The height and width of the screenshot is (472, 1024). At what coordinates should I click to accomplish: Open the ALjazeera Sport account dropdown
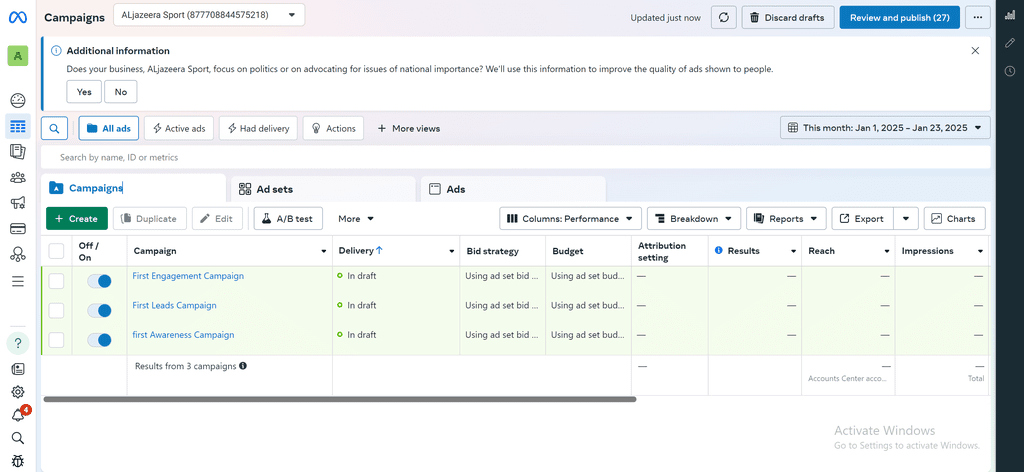click(209, 14)
